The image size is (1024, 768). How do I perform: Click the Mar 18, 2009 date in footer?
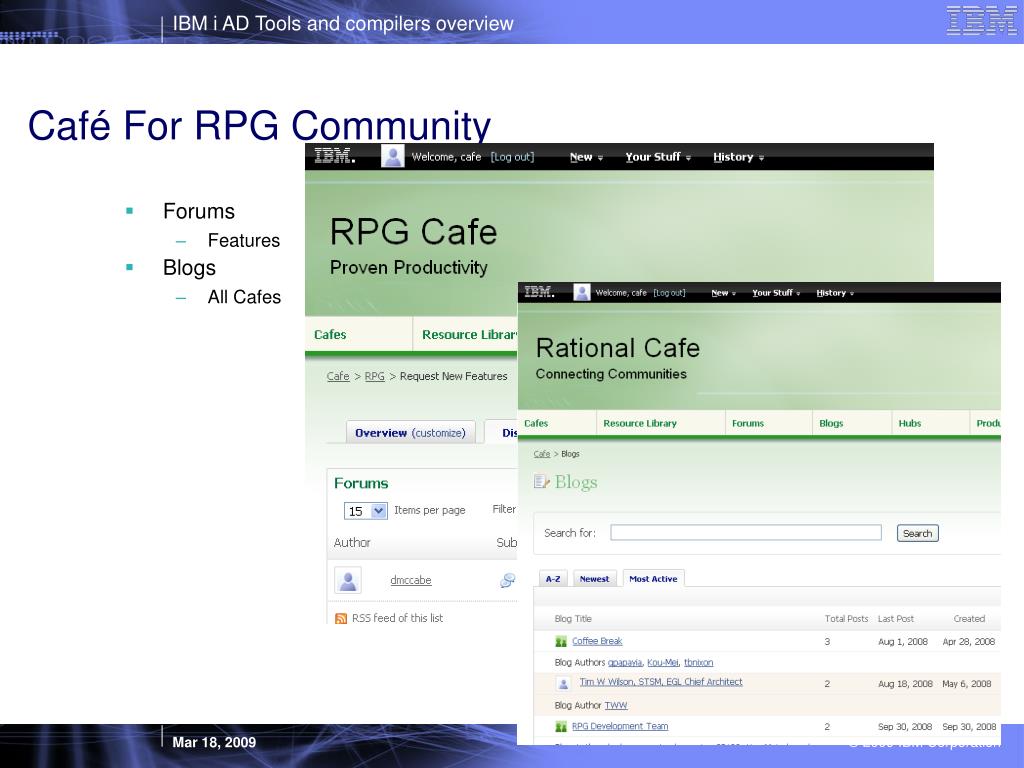pos(214,742)
